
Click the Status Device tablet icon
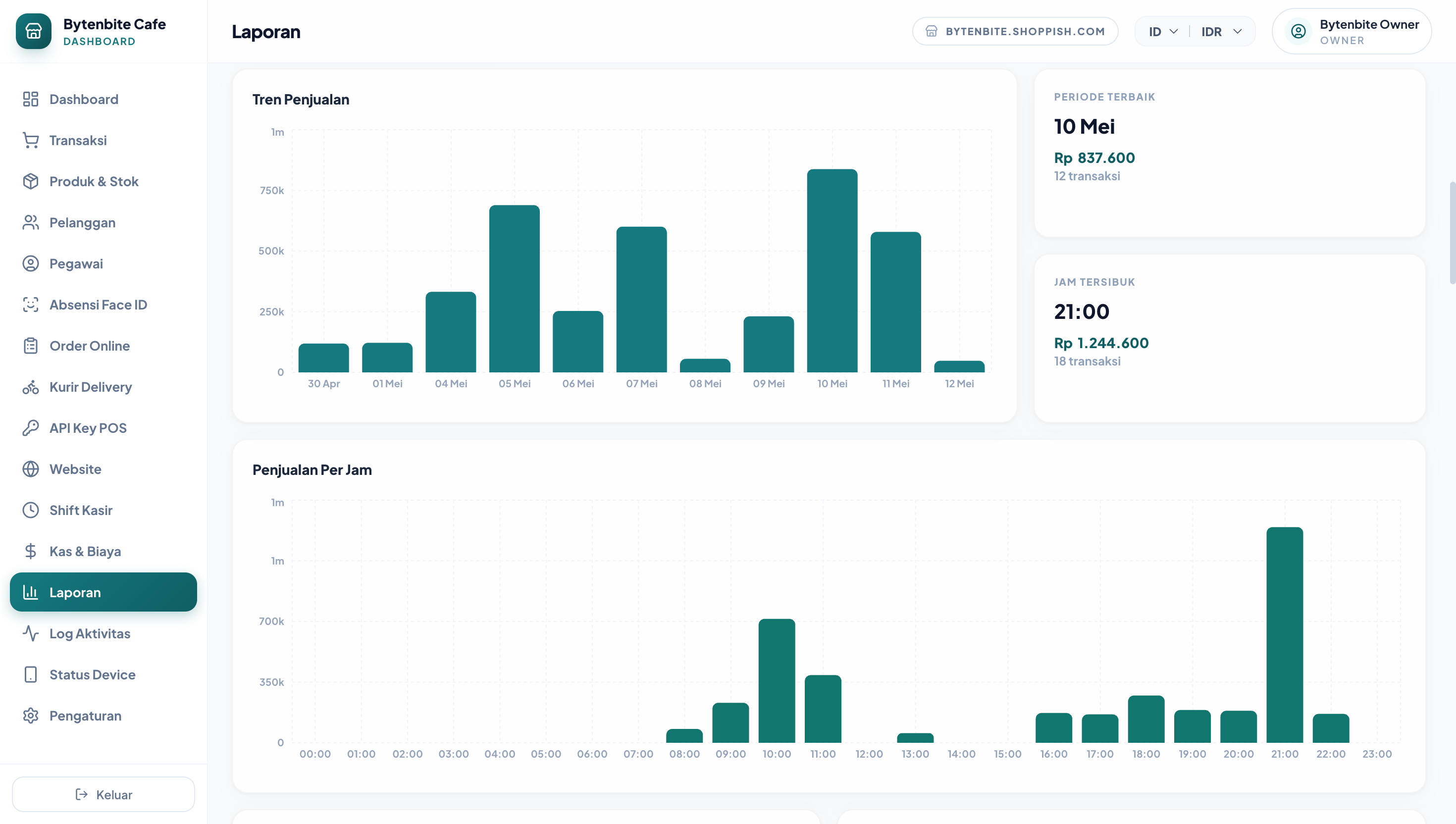pos(31,674)
